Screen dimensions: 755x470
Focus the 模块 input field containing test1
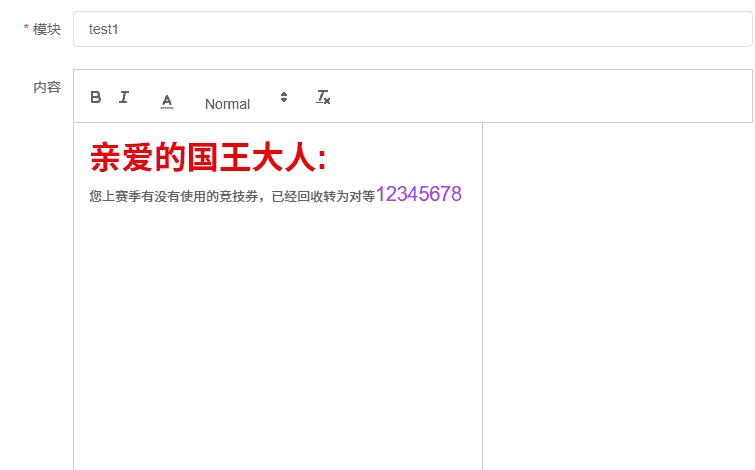[x=413, y=29]
